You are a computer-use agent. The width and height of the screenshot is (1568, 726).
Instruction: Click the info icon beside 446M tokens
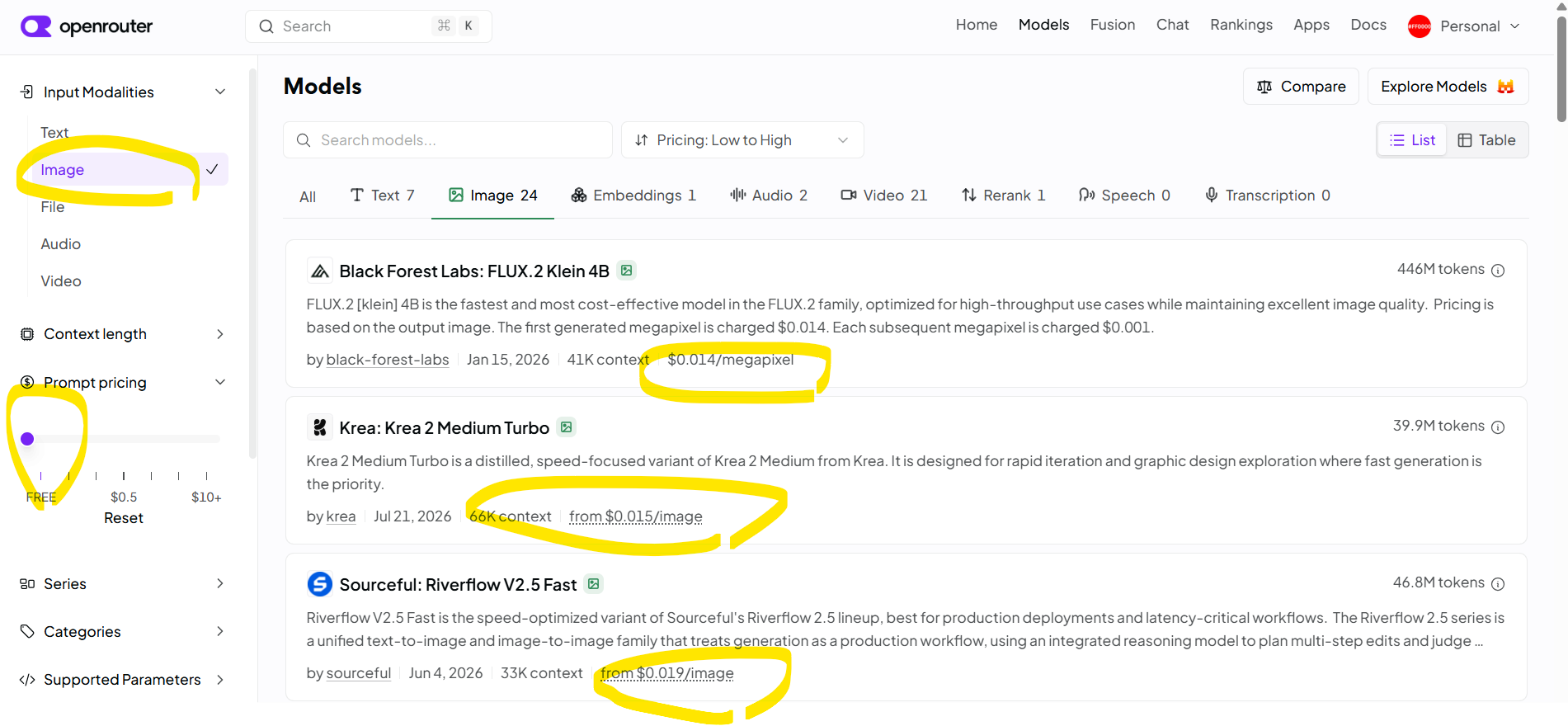coord(1498,271)
